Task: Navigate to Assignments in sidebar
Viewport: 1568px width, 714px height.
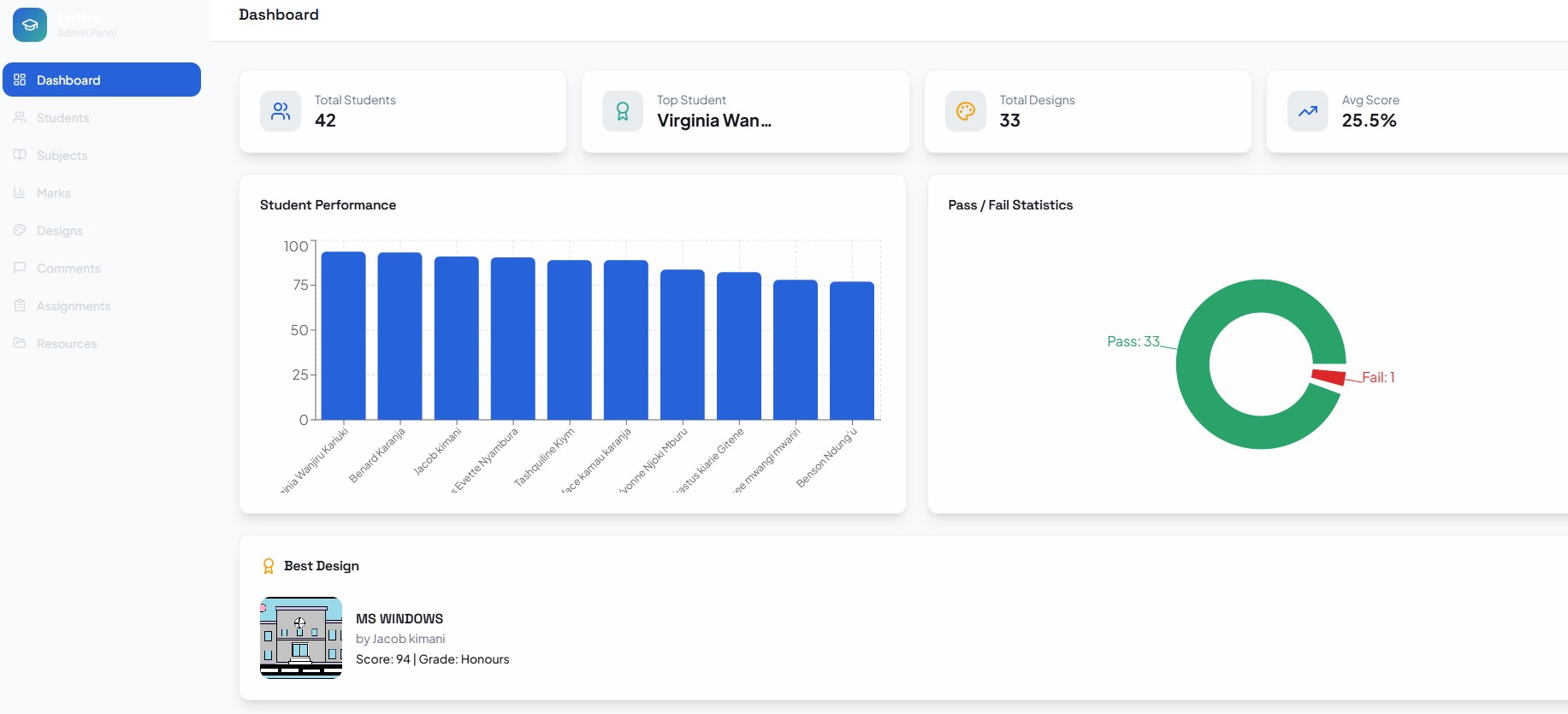Action: [x=73, y=306]
